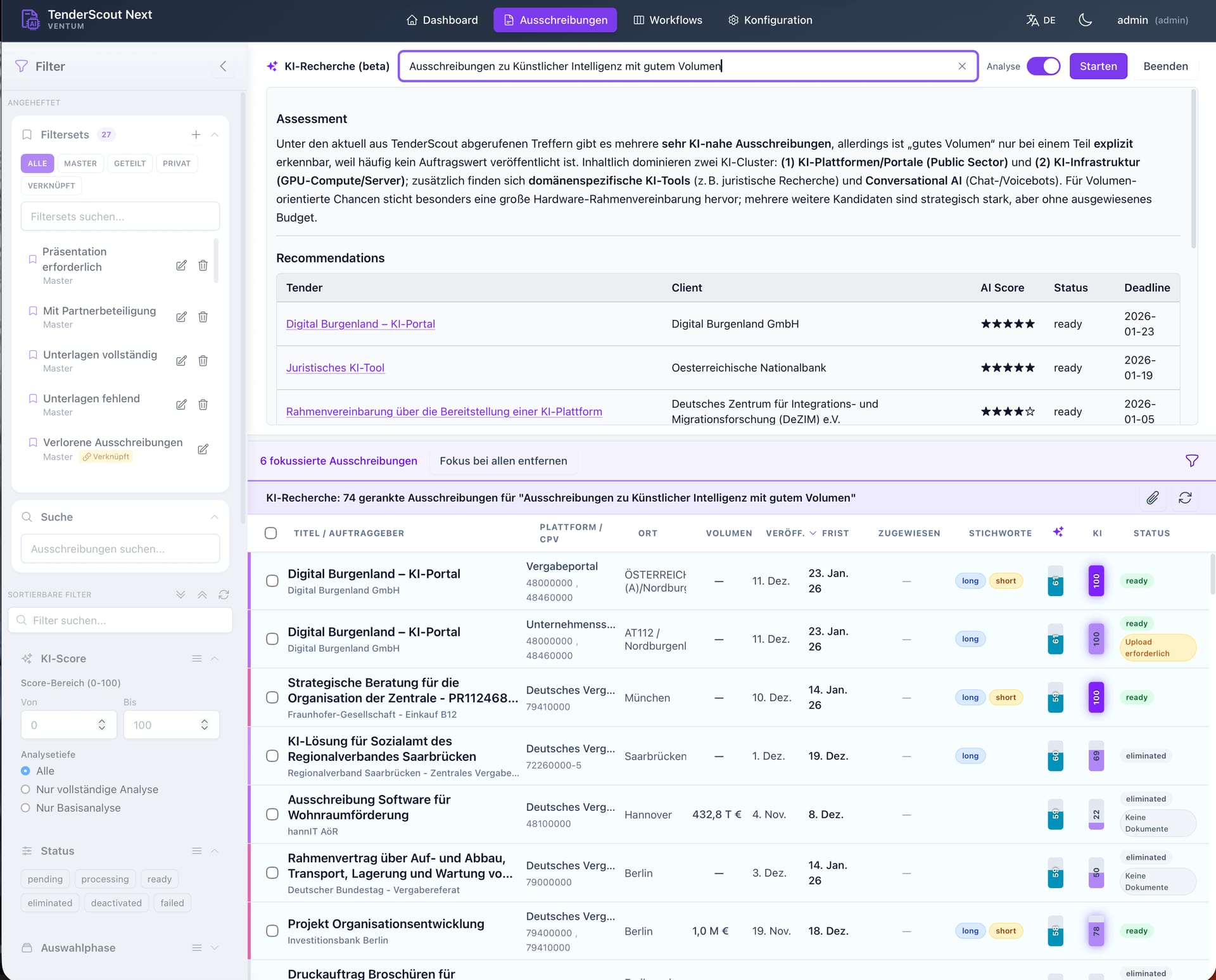Open the language switcher DE icon
The image size is (1216, 980).
1041,20
